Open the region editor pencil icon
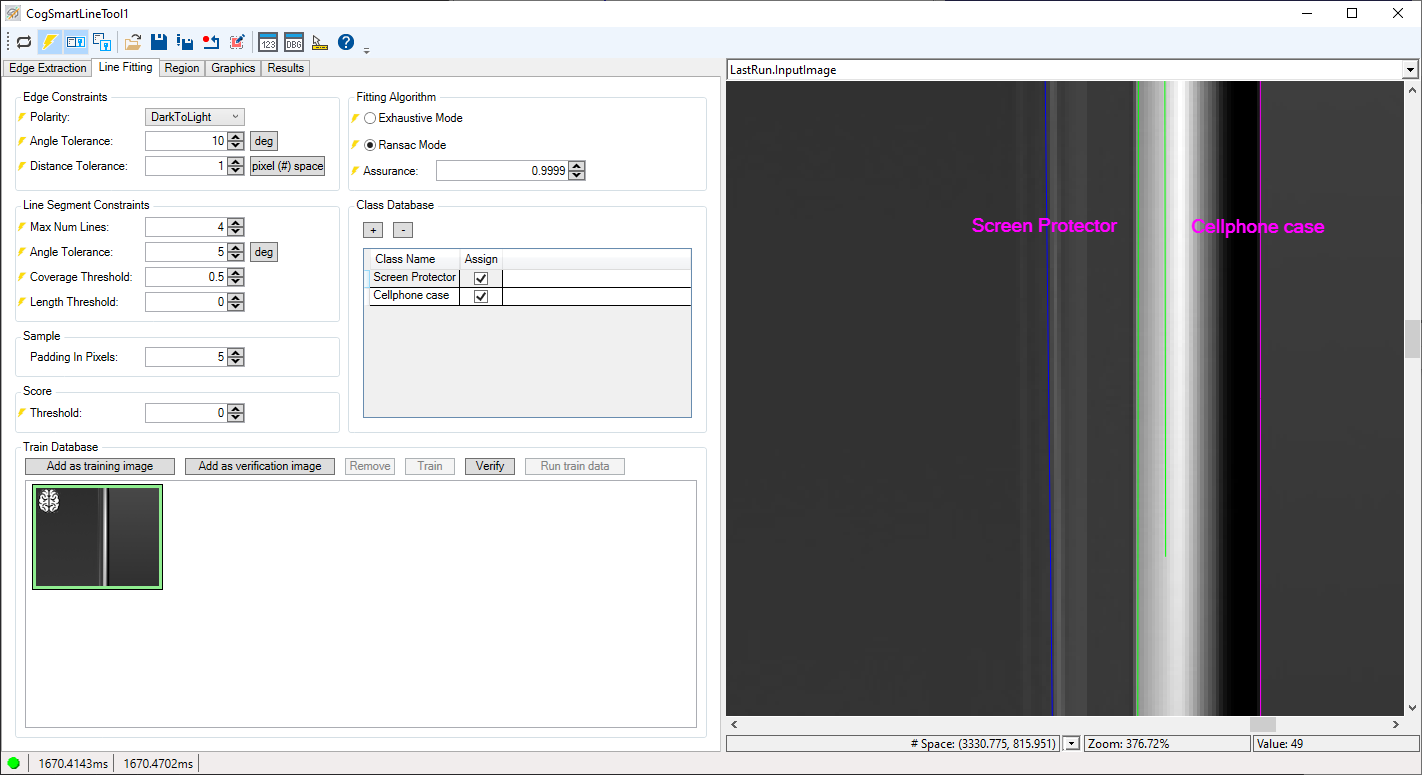Screen dimensions: 1422x775 238,42
